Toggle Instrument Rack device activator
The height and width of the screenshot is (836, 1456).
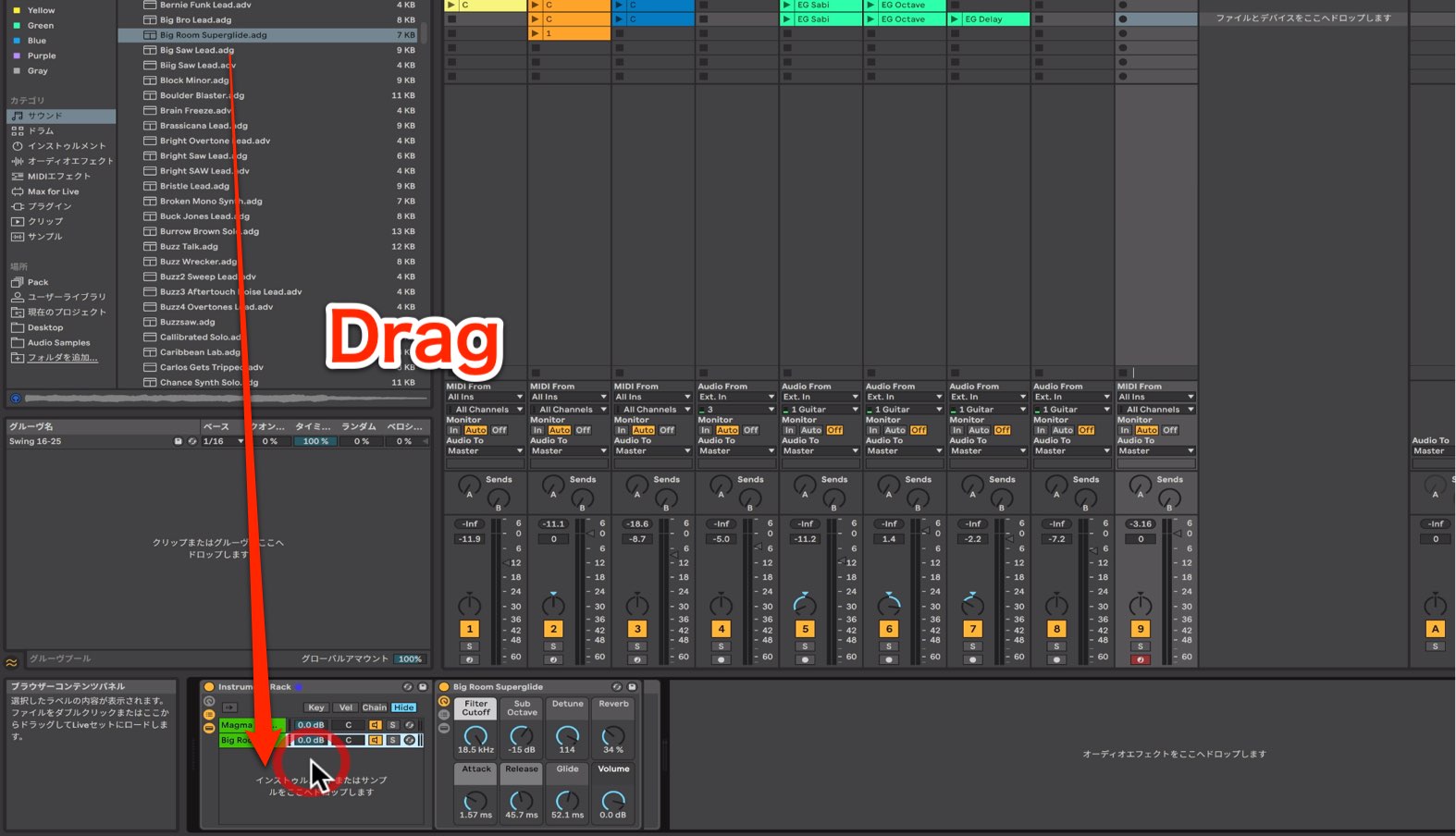pyautogui.click(x=209, y=687)
